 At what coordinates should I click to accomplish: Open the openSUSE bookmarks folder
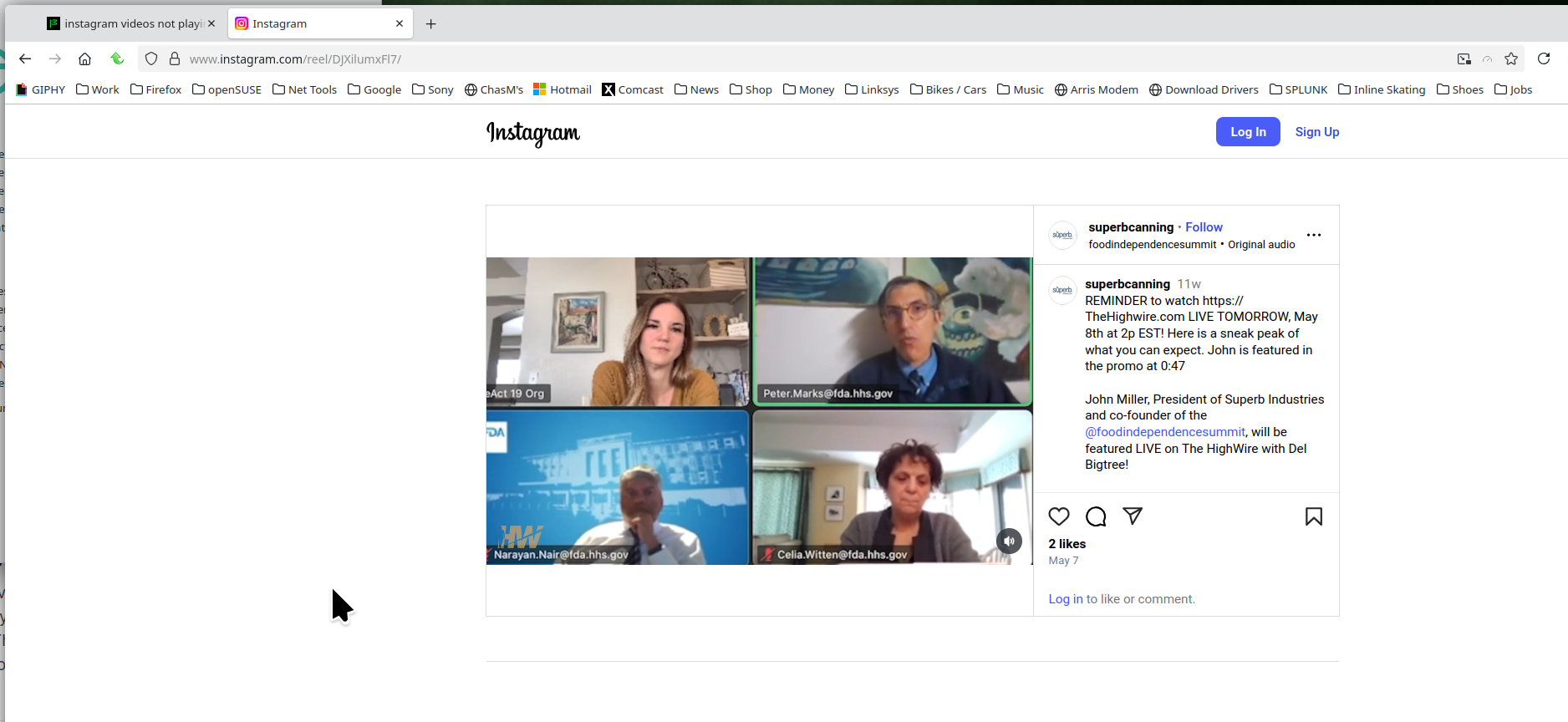click(227, 89)
